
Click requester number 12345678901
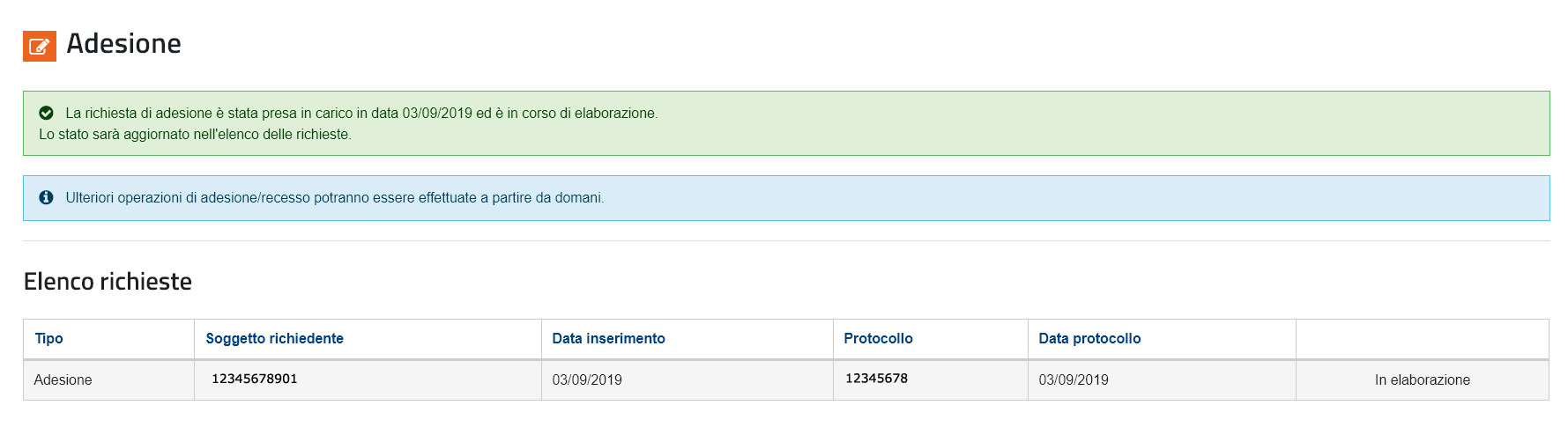coord(255,379)
